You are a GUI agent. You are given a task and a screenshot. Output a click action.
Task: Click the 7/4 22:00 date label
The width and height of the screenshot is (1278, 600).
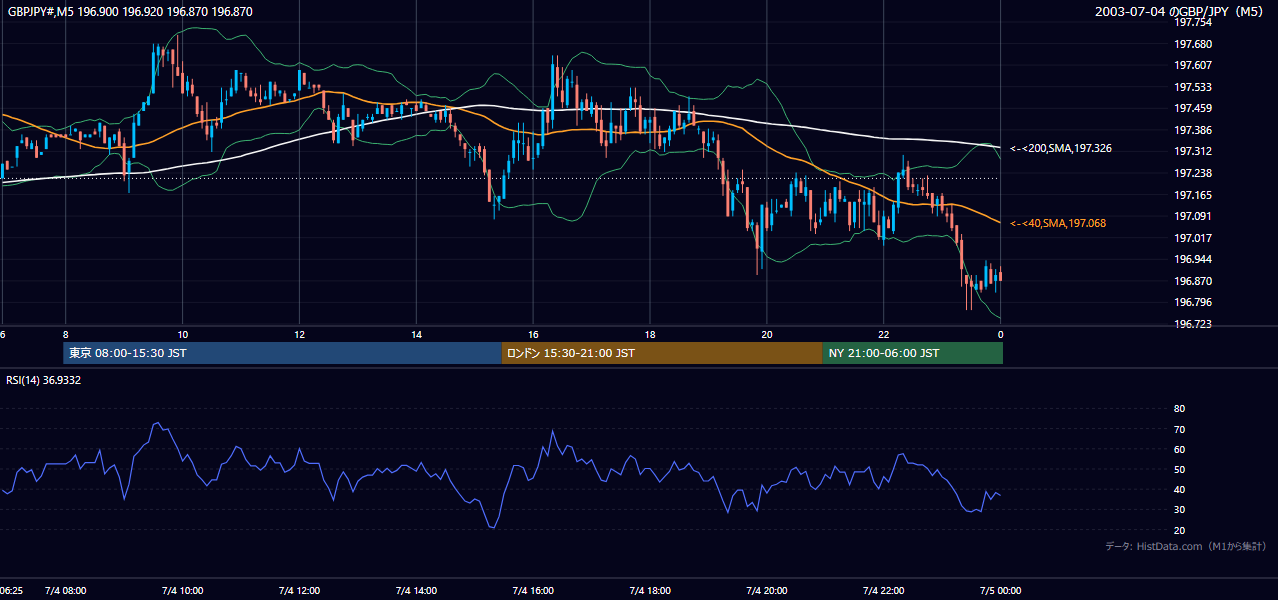point(884,591)
